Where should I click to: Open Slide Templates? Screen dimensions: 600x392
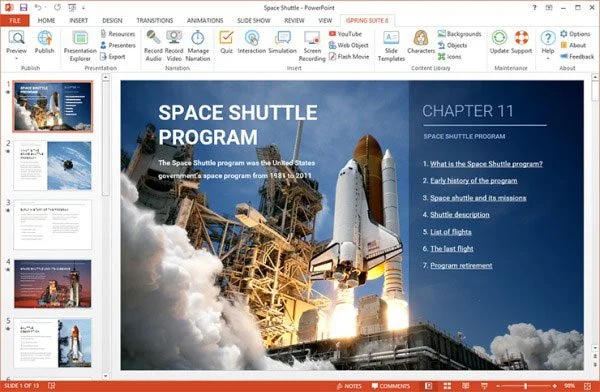(391, 46)
